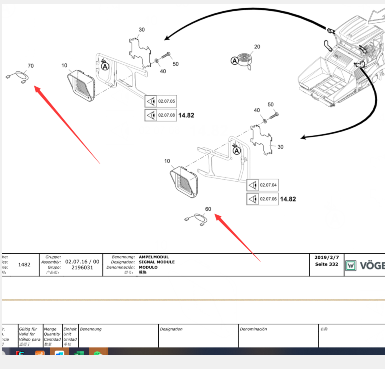Select the upper signal lamp part 10
Image resolution: width=385 pixels, height=369 pixels.
click(x=81, y=86)
